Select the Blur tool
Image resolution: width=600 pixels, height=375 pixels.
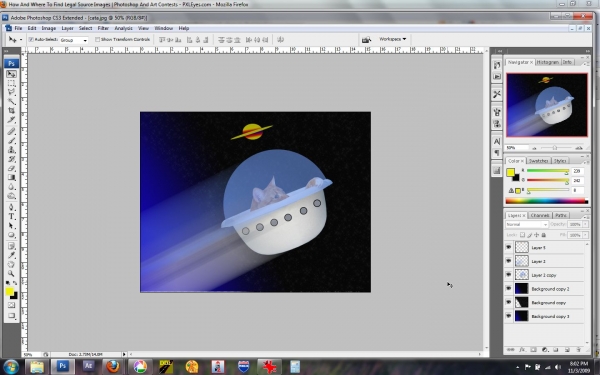(11, 186)
